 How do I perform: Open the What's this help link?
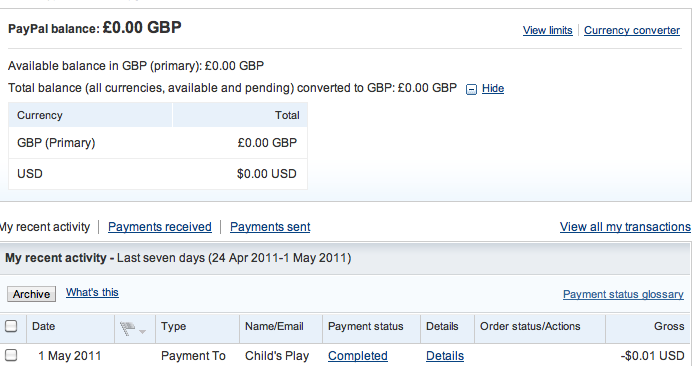92,292
